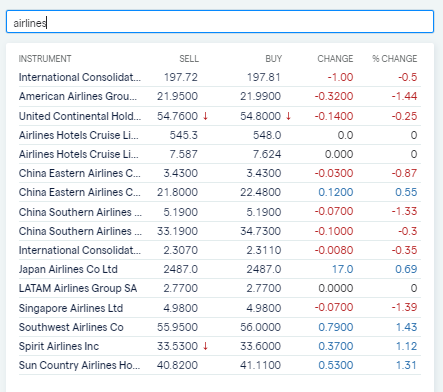Select Japan Airlines Co Ltd

(x=220, y=269)
